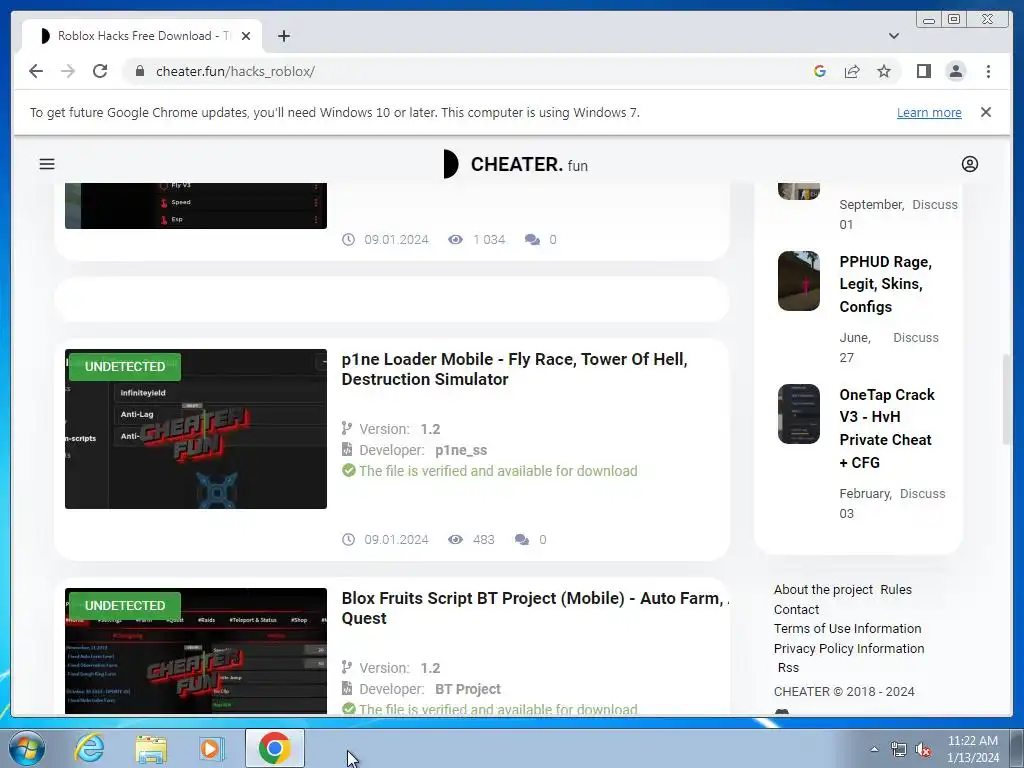Open Contact footer link

796,609
